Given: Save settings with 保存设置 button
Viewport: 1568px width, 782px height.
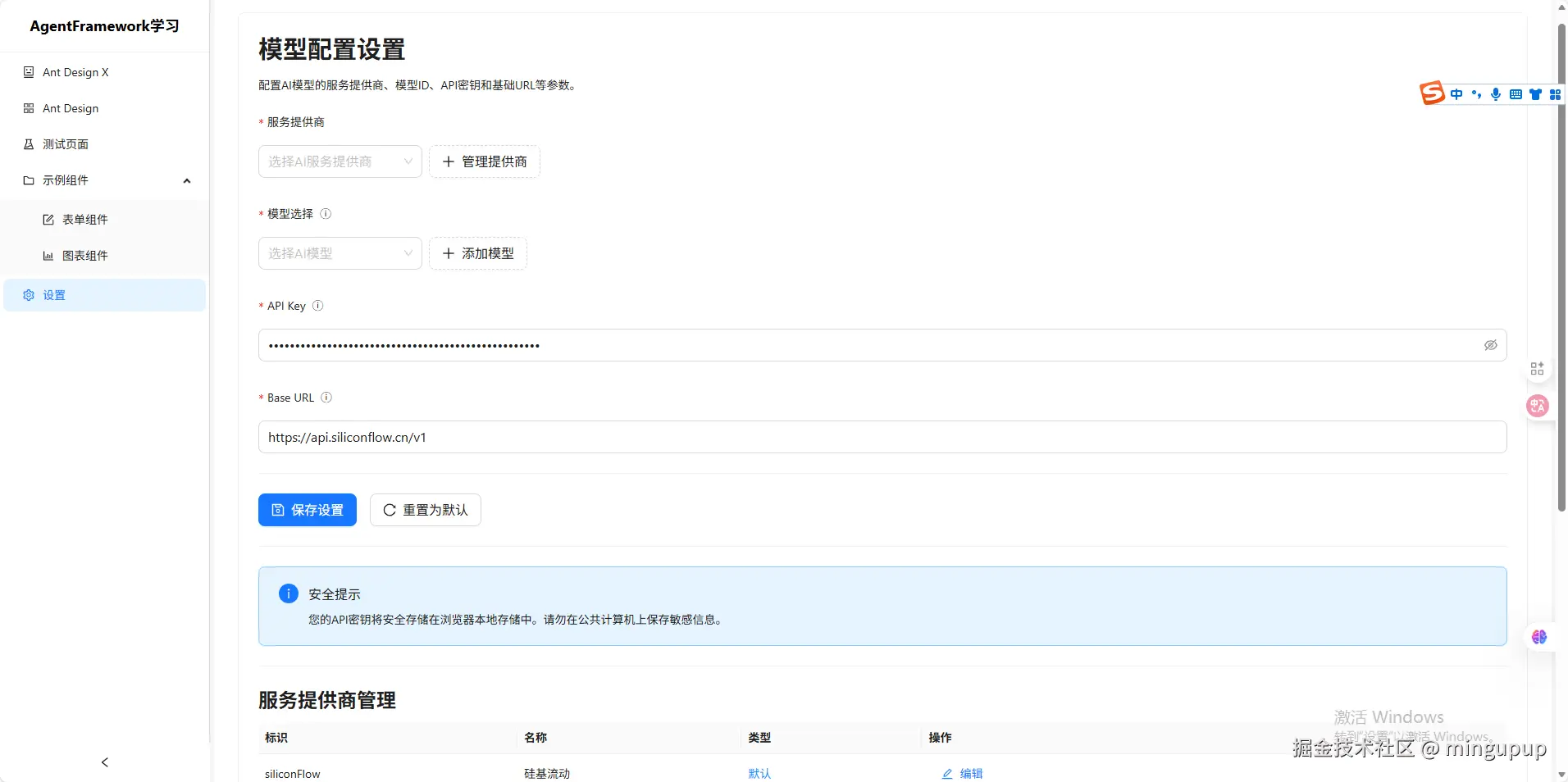Looking at the screenshot, I should pyautogui.click(x=308, y=510).
